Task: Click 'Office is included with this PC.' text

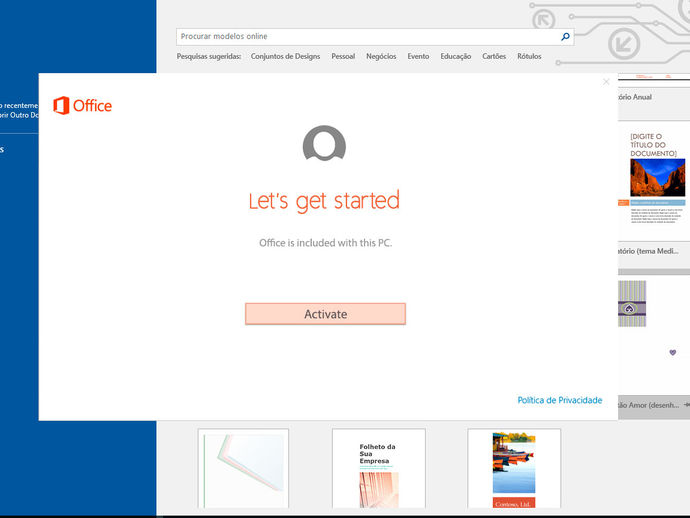Action: [325, 243]
